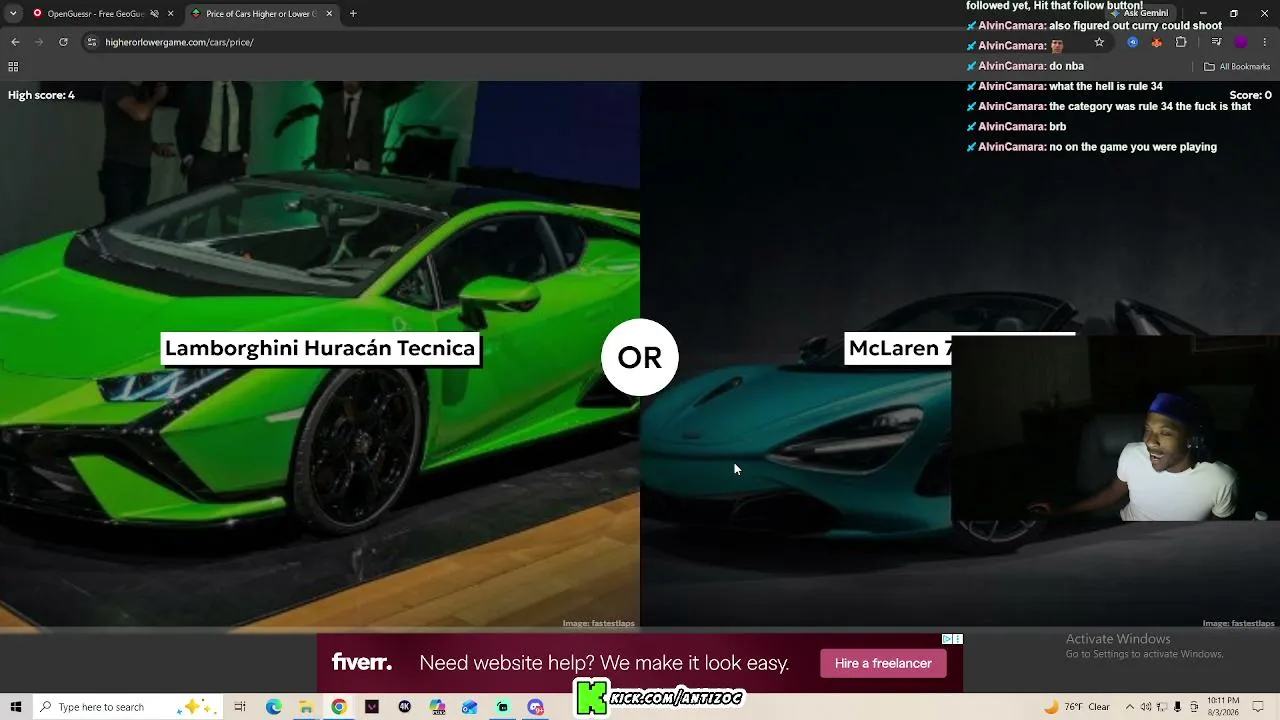This screenshot has width=1280, height=720.
Task: Open the Valorant icon on the taskbar
Action: pos(372,707)
